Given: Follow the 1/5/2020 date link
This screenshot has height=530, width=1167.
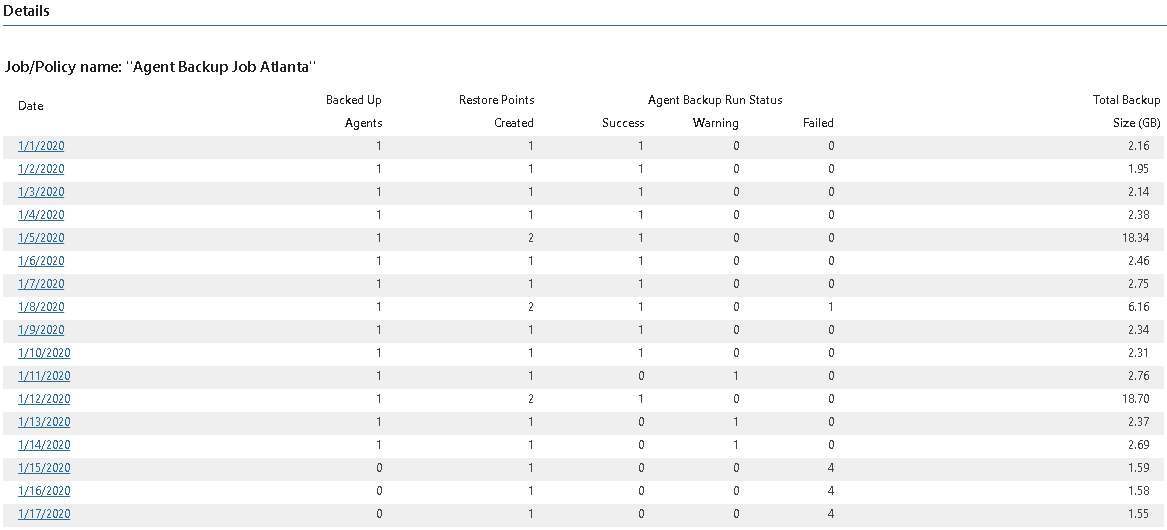Looking at the screenshot, I should (41, 238).
